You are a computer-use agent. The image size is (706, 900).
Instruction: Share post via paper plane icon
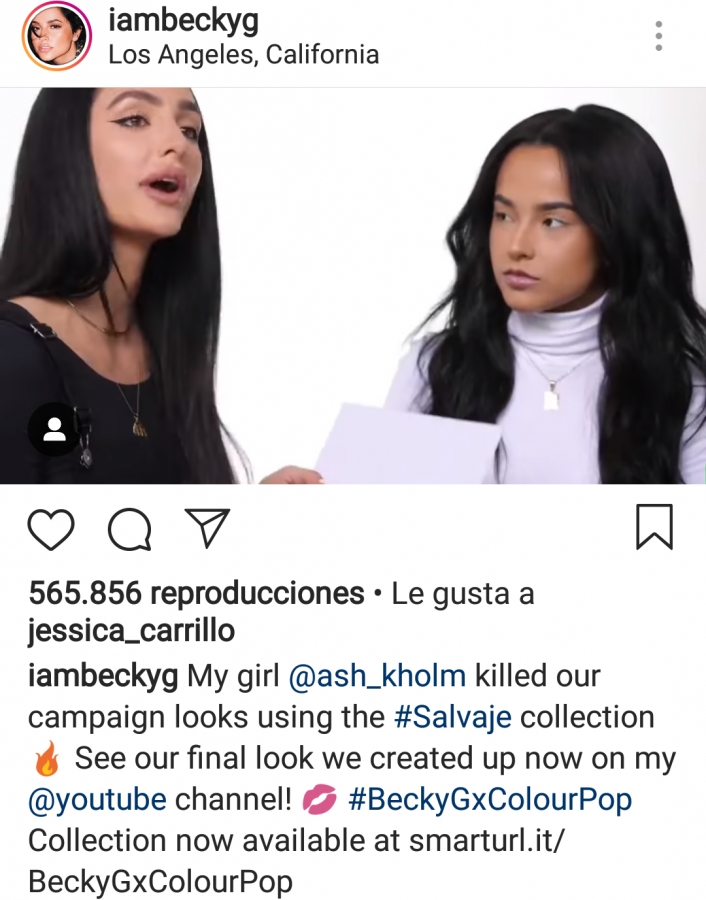point(207,527)
